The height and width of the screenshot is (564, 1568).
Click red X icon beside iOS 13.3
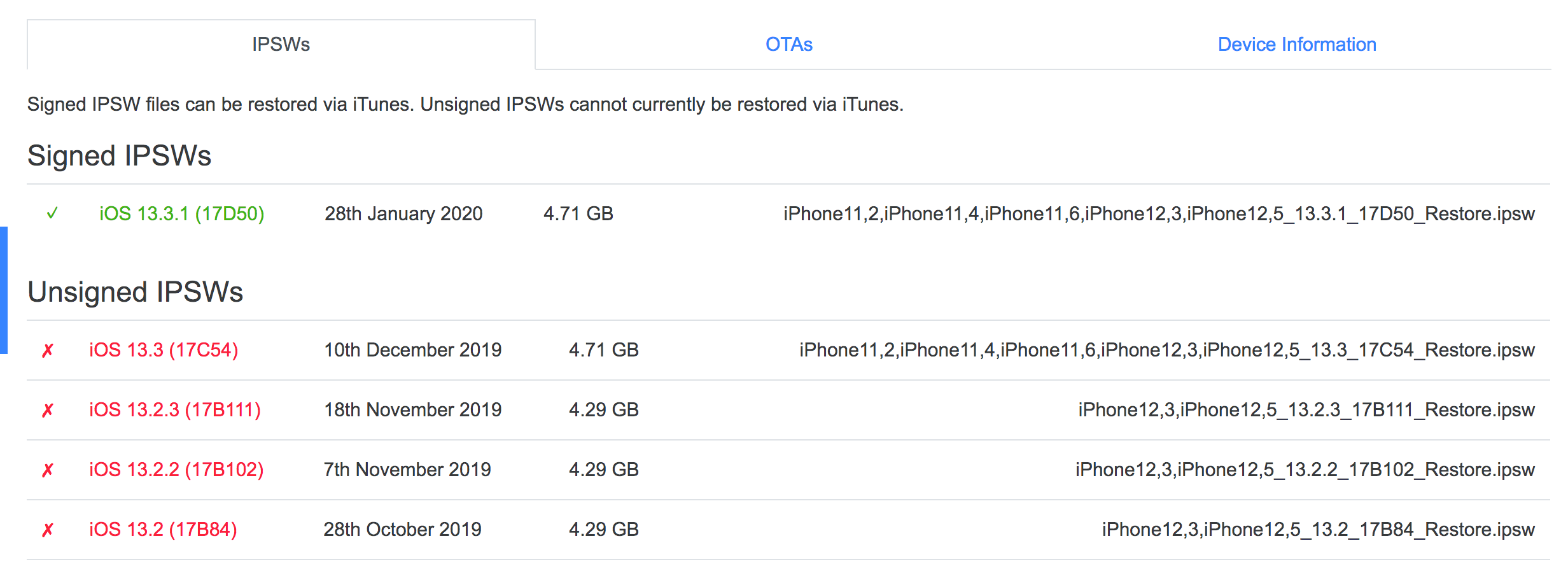pyautogui.click(x=48, y=350)
